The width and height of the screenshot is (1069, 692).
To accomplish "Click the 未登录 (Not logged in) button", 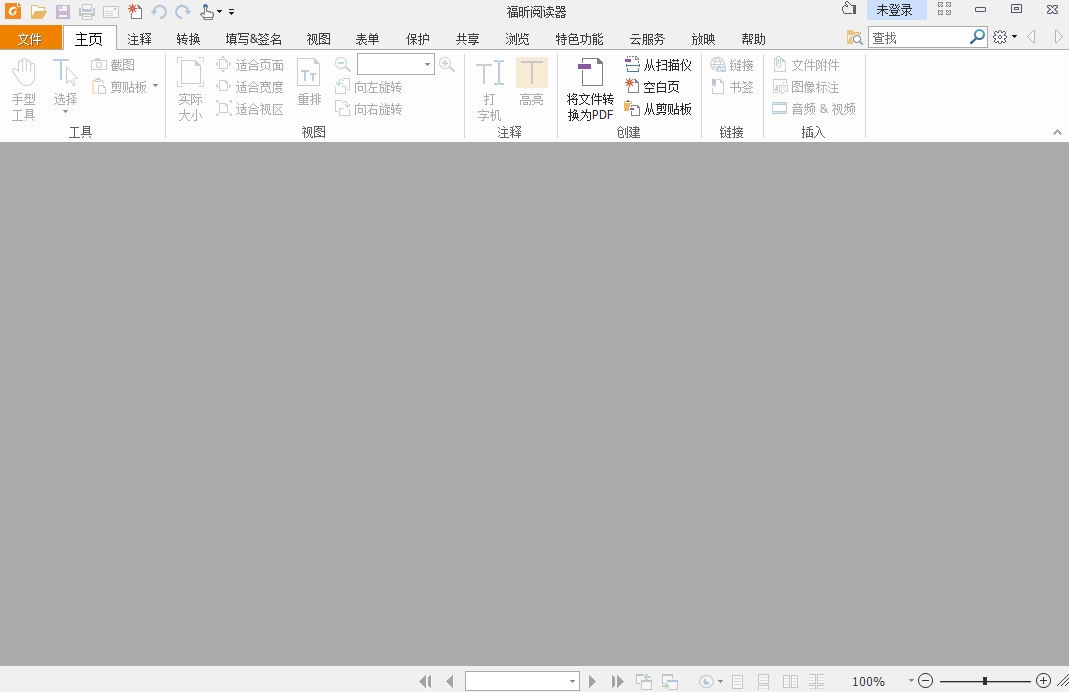I will click(896, 10).
